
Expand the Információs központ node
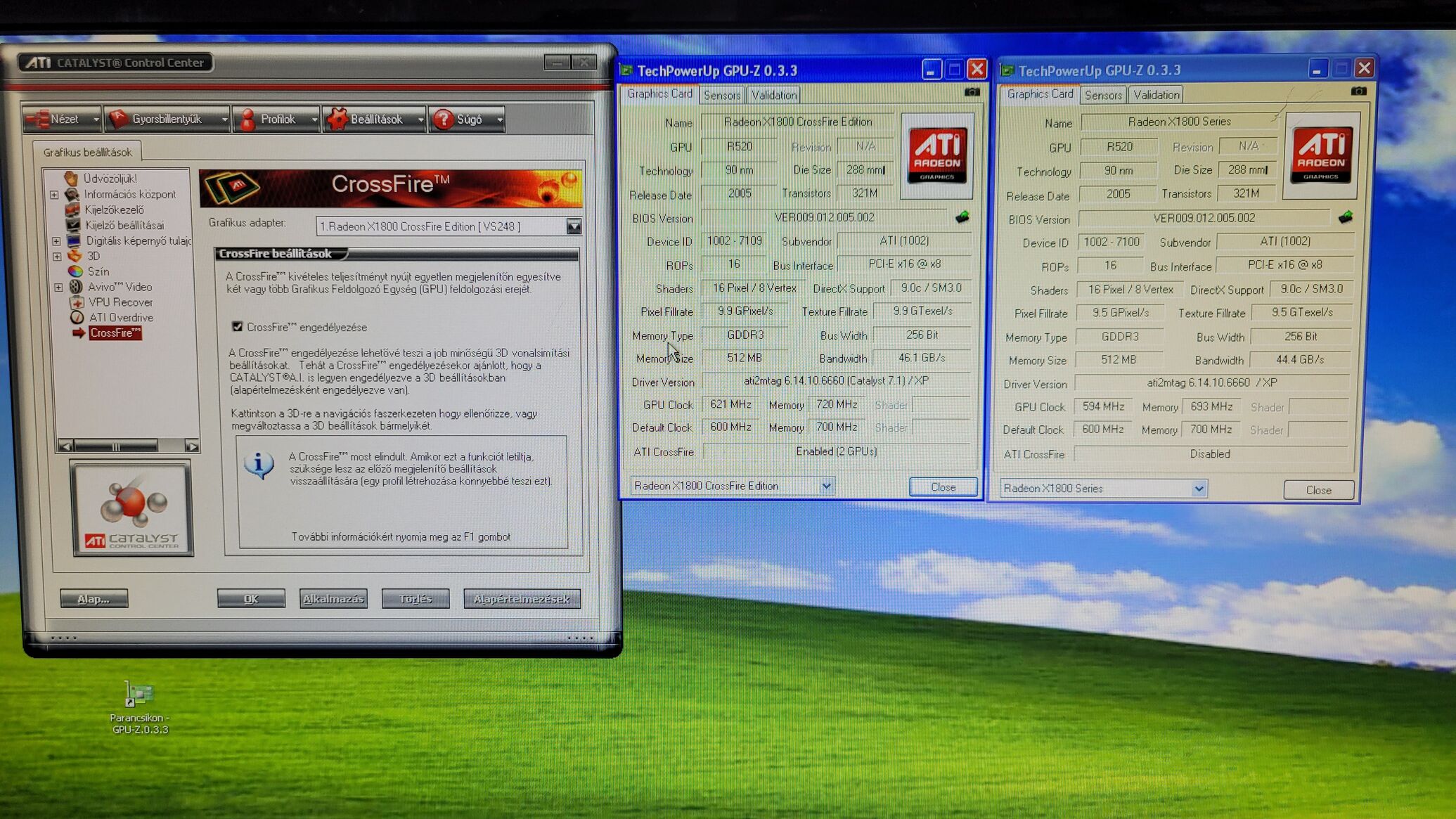(x=55, y=195)
